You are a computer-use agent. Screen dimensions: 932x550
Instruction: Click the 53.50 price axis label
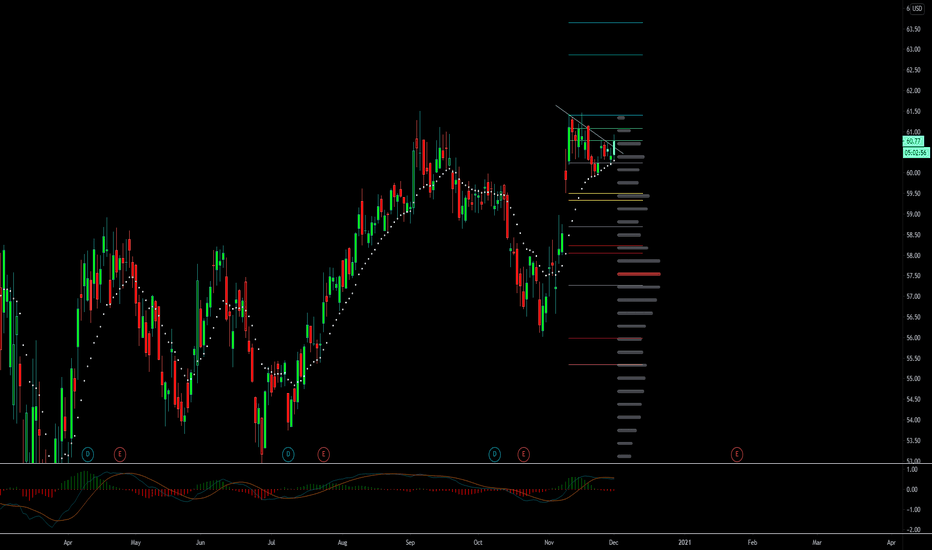click(x=913, y=441)
